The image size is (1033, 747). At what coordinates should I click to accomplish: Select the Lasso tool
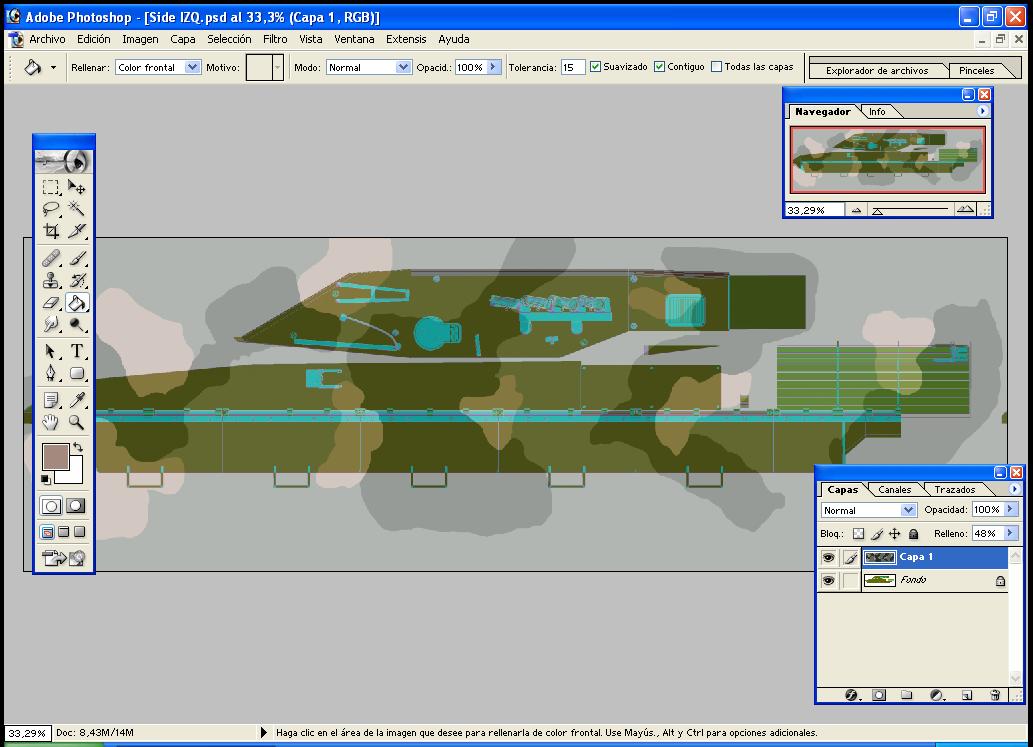tap(51, 209)
